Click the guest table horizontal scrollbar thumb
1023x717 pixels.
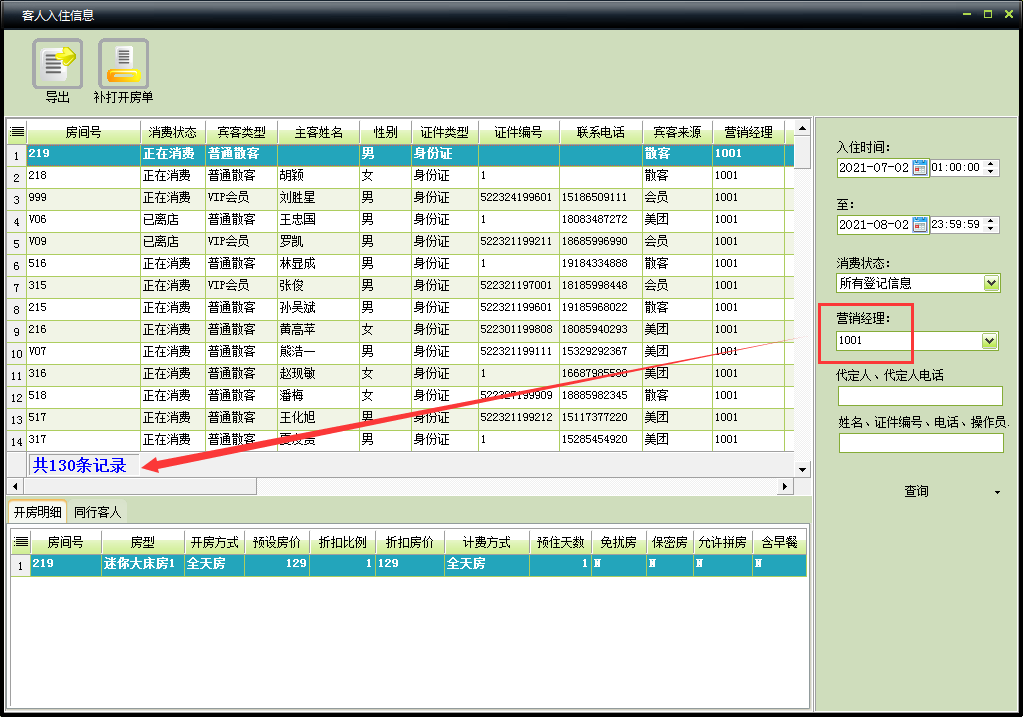(x=140, y=486)
